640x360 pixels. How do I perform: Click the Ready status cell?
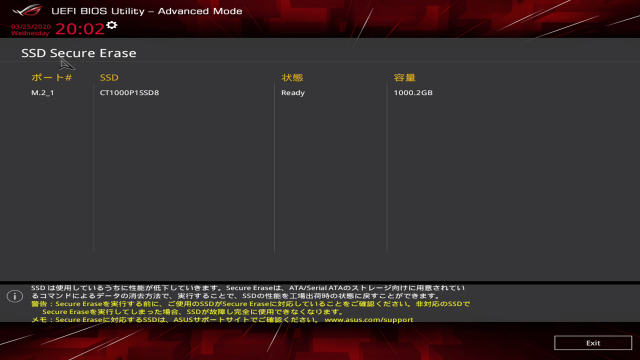tap(293, 93)
